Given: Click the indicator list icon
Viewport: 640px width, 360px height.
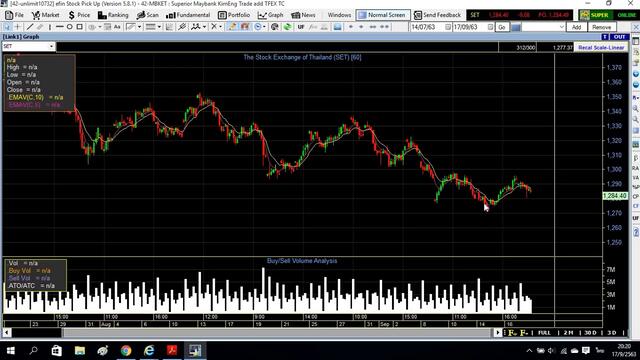Looking at the screenshot, I should [x=169, y=27].
